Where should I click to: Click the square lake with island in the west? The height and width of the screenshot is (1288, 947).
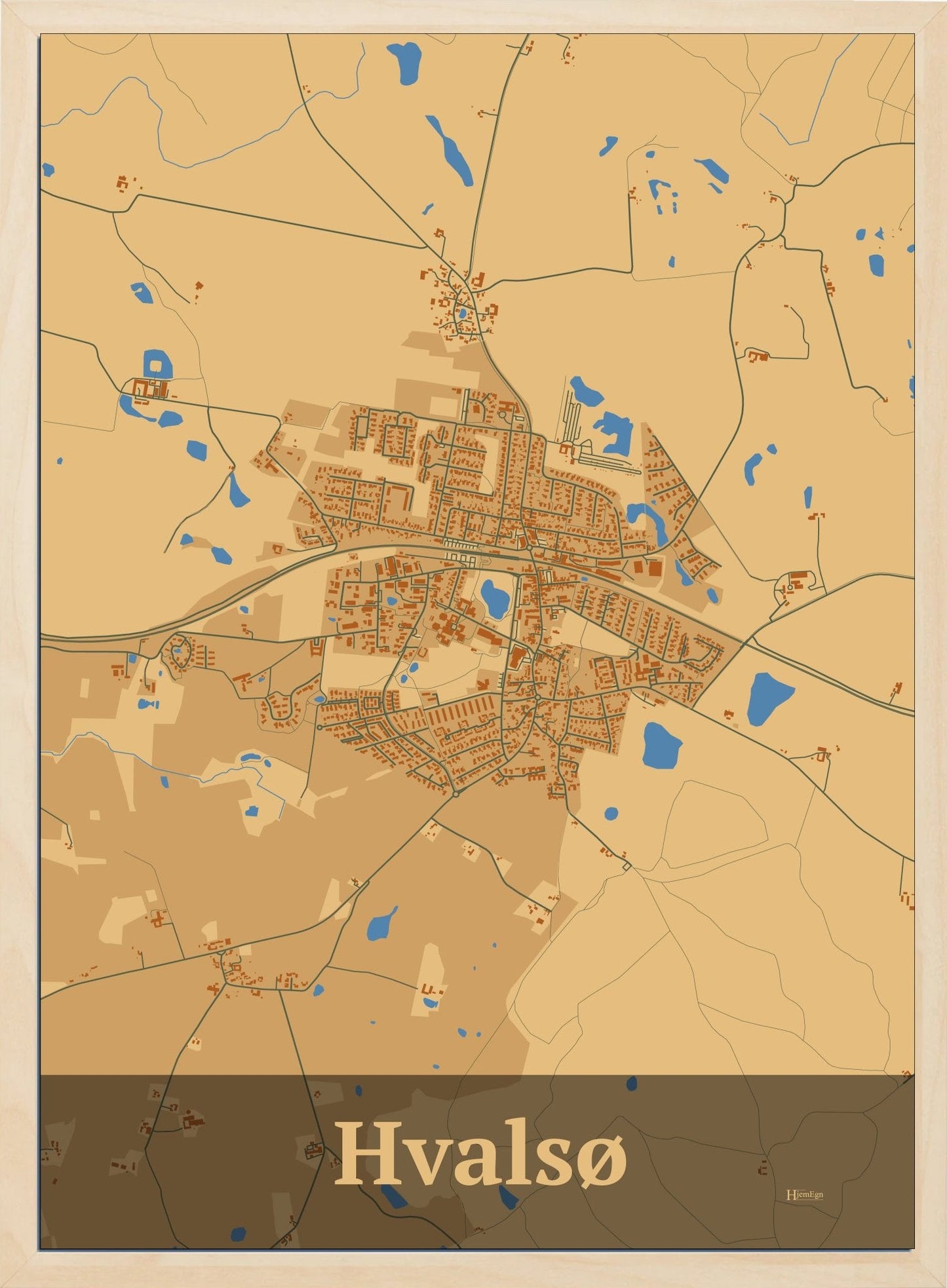coord(157,365)
